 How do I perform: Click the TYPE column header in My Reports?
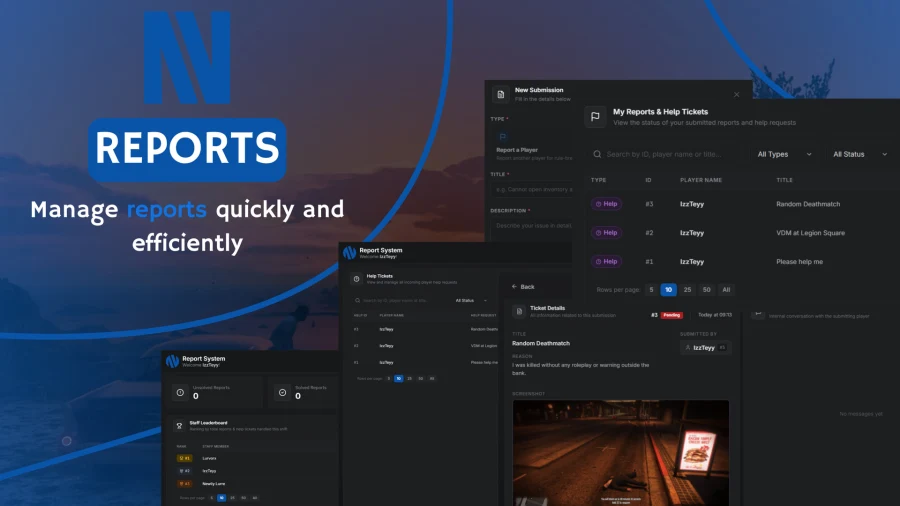click(599, 180)
